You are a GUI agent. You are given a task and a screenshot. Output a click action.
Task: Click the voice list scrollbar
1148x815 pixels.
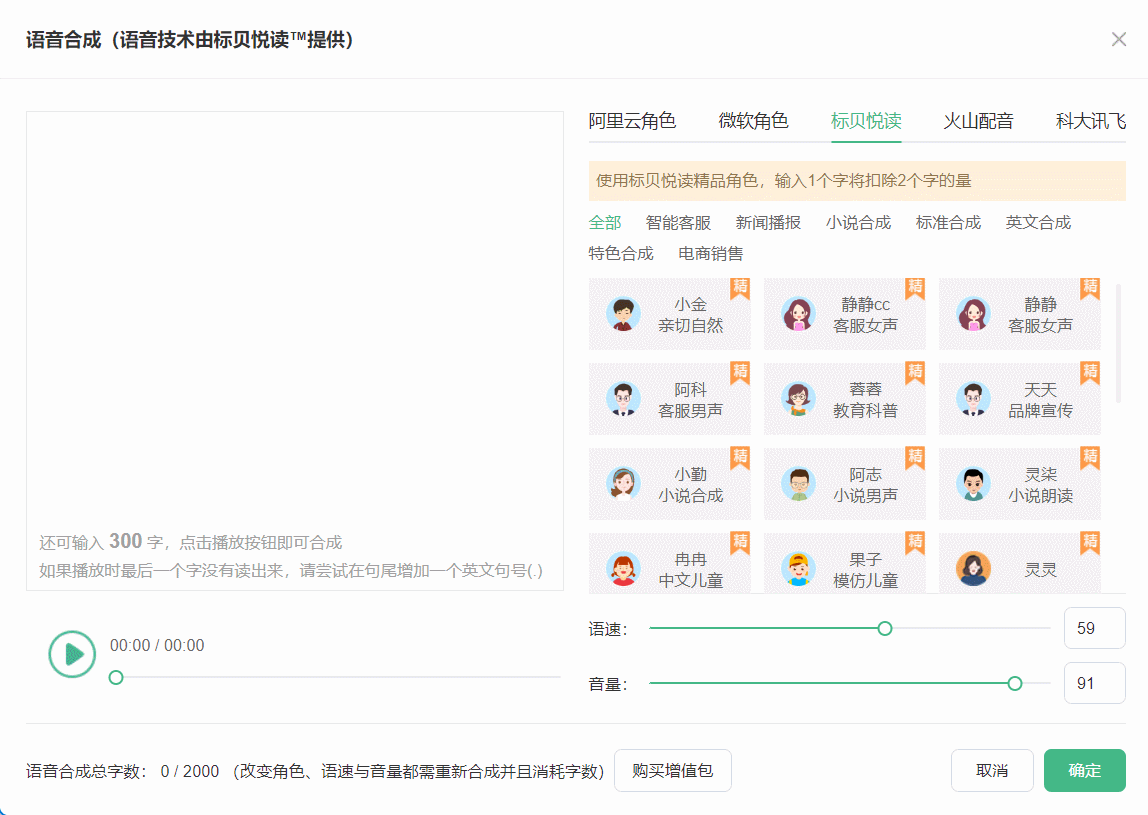tap(1118, 343)
